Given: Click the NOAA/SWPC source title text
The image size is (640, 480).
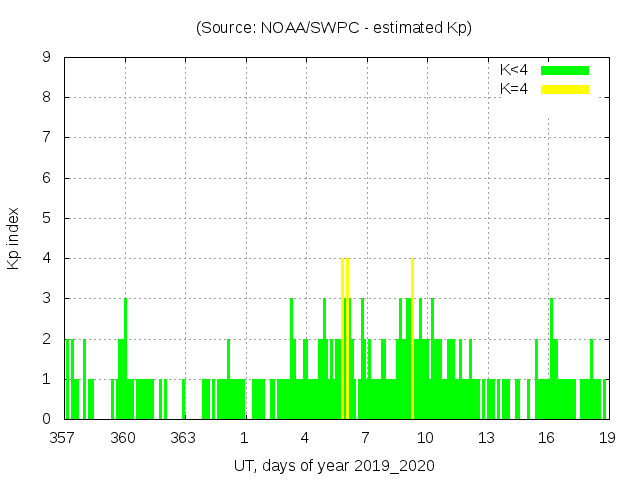Looking at the screenshot, I should (x=334, y=28).
